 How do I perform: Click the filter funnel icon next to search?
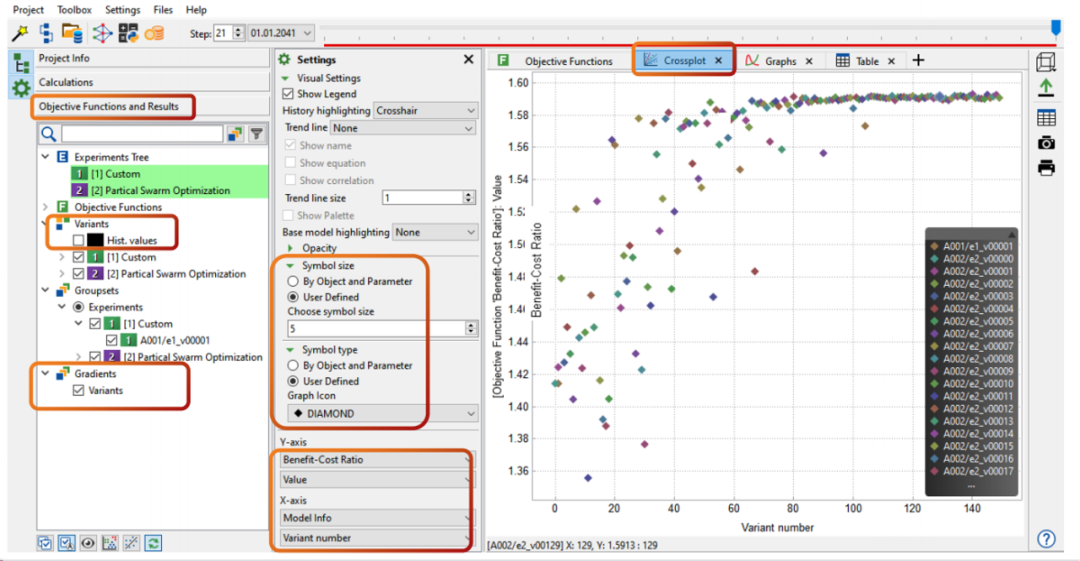point(257,134)
